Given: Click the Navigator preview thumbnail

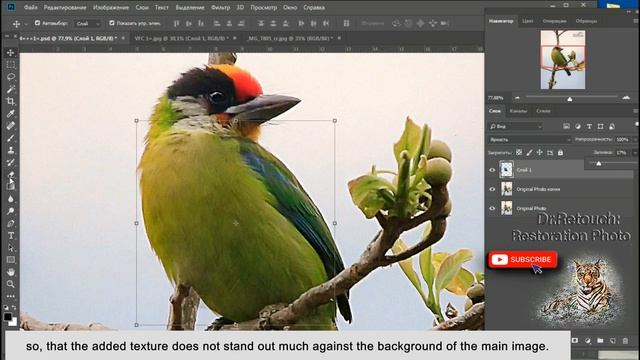Looking at the screenshot, I should click(x=563, y=60).
